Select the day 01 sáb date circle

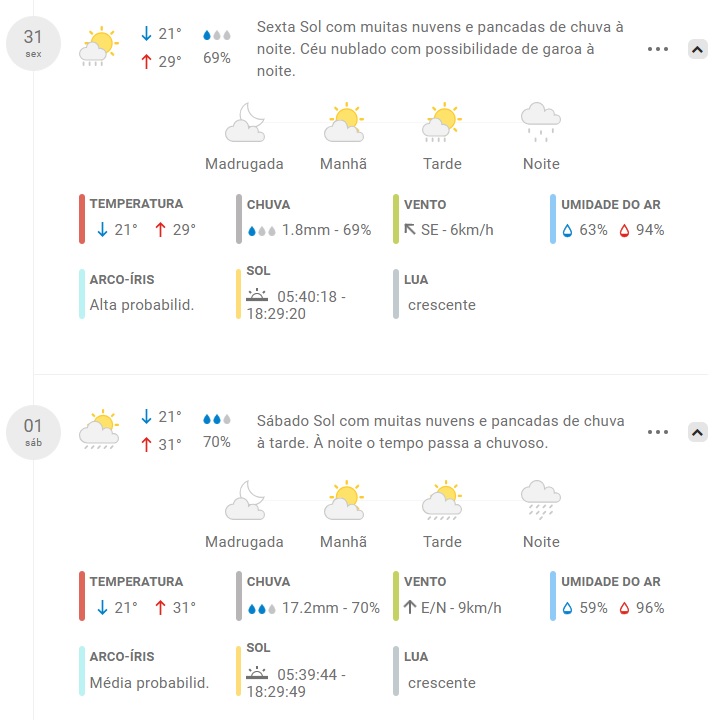(34, 432)
